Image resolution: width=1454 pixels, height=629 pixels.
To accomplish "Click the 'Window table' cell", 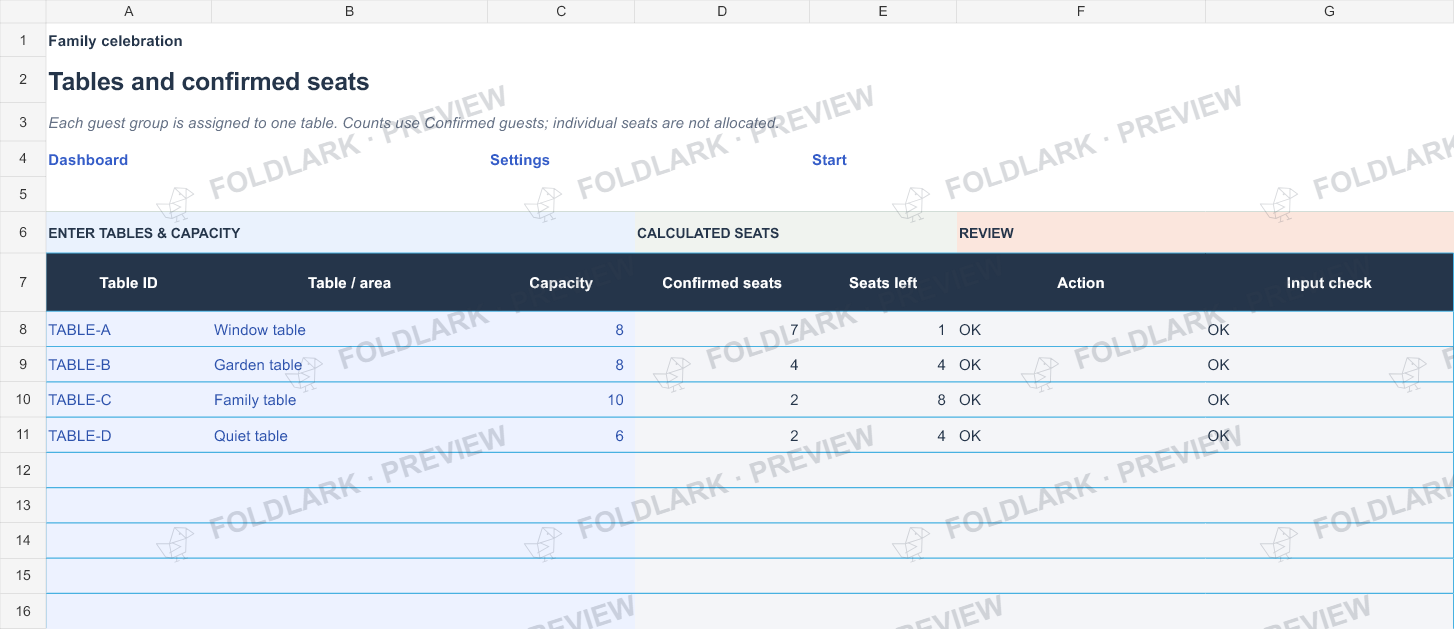I will coord(349,330).
